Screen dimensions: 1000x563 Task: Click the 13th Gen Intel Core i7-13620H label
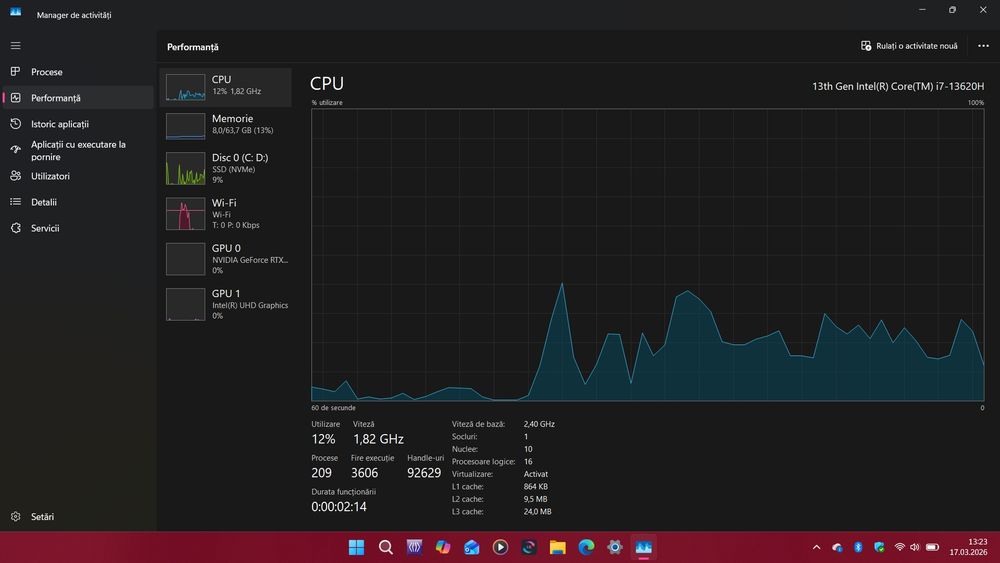898,86
